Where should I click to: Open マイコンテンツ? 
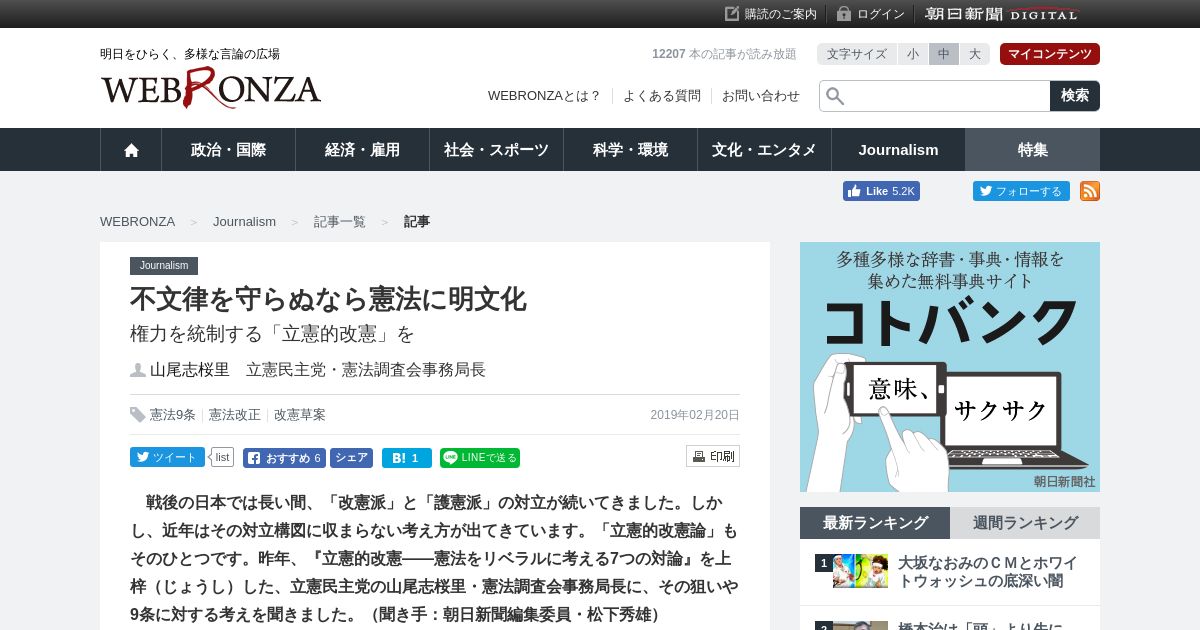(1050, 54)
